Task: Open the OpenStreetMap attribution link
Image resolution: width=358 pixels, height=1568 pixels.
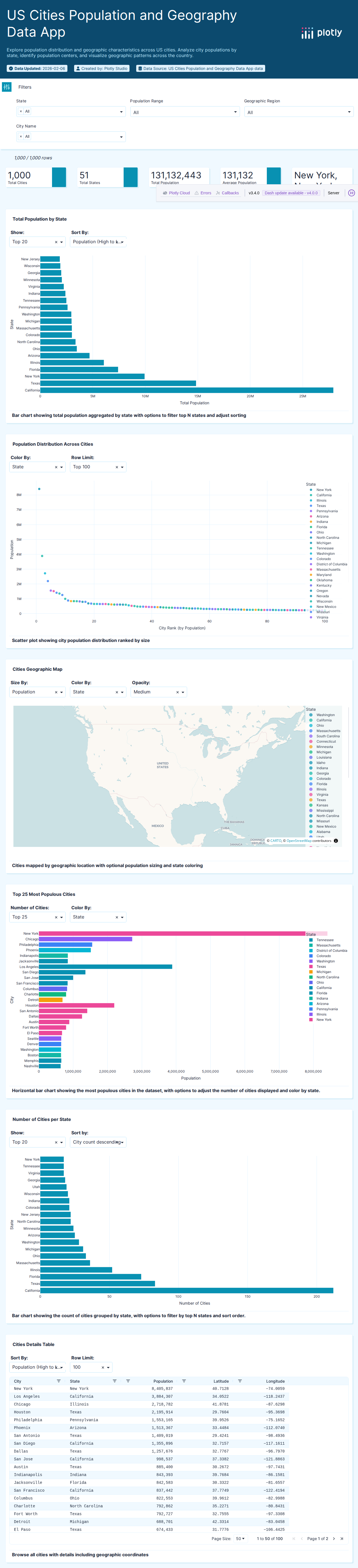Action: (298, 840)
